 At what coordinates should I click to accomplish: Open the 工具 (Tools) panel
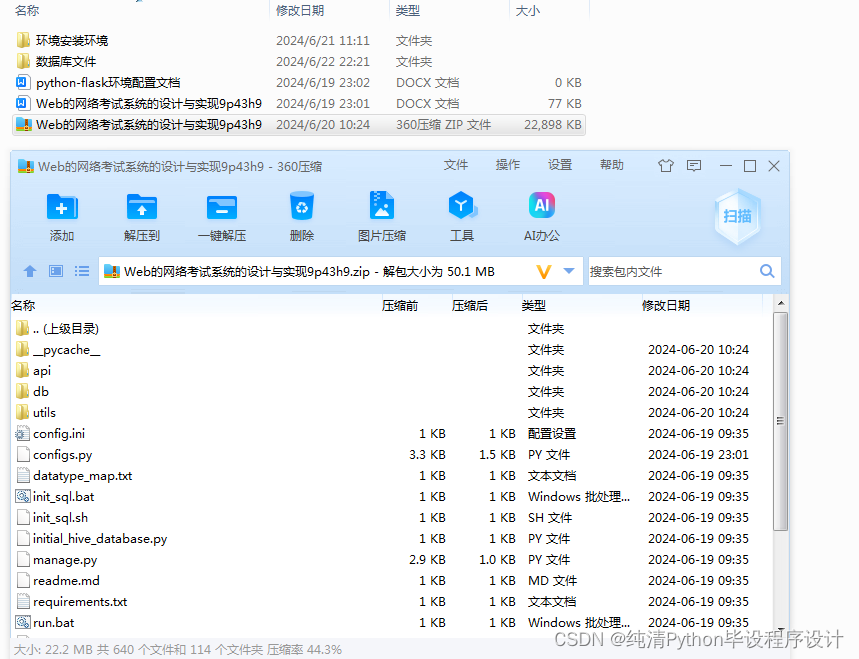tap(462, 215)
